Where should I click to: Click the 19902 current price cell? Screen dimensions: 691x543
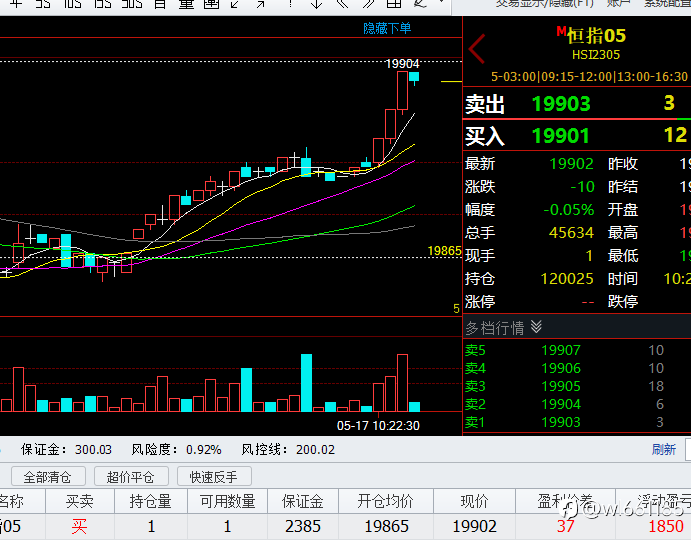[x=475, y=527]
